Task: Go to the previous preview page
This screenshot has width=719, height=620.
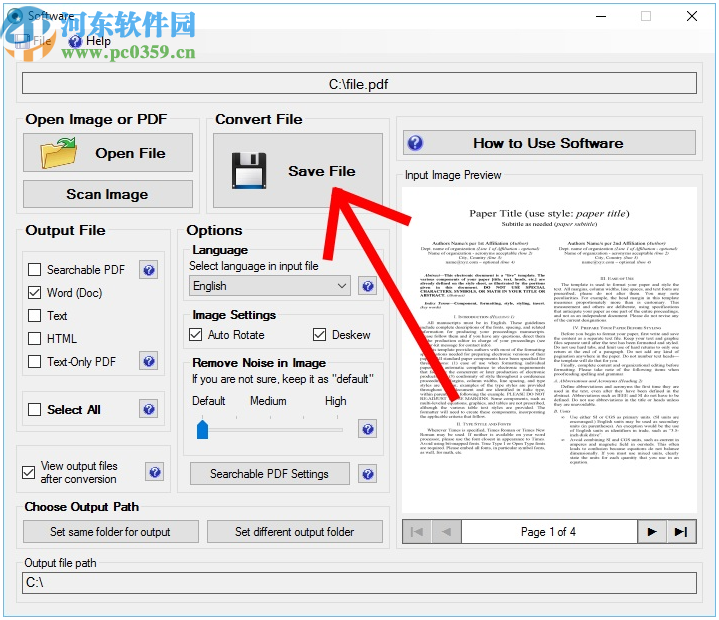Action: (446, 532)
